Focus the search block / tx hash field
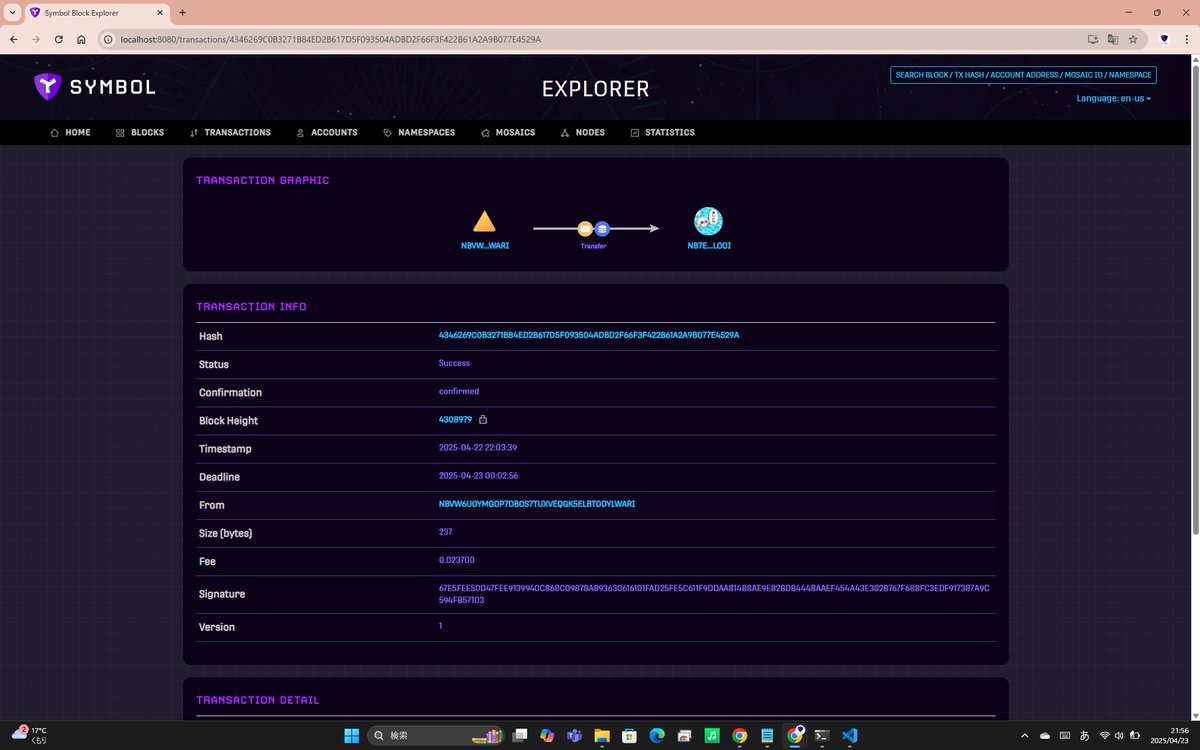 click(x=1023, y=75)
